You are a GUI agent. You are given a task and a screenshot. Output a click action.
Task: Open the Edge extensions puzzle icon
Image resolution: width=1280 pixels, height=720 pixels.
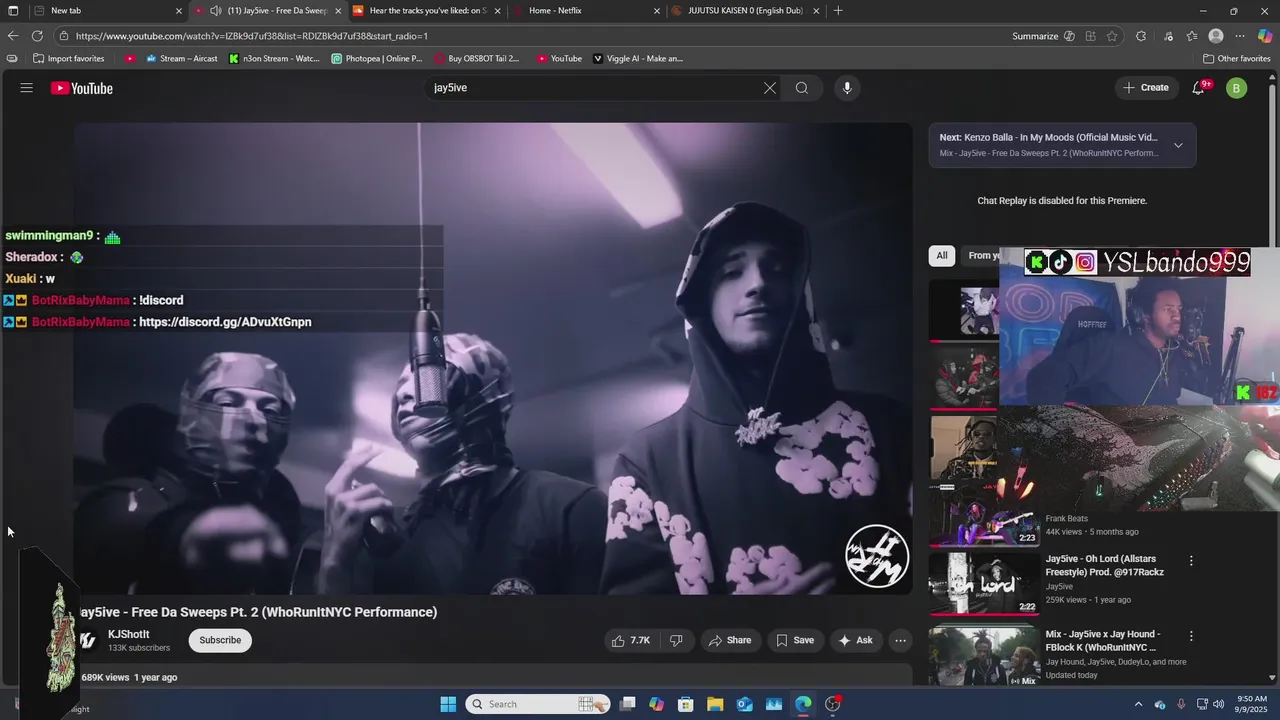pos(1141,36)
